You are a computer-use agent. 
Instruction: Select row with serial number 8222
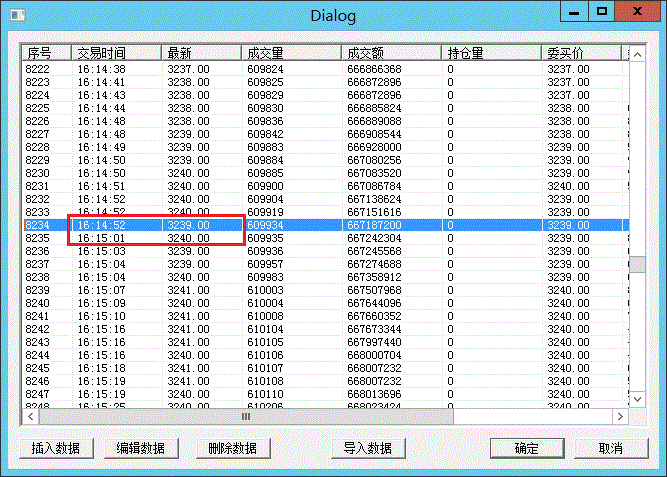(38, 69)
